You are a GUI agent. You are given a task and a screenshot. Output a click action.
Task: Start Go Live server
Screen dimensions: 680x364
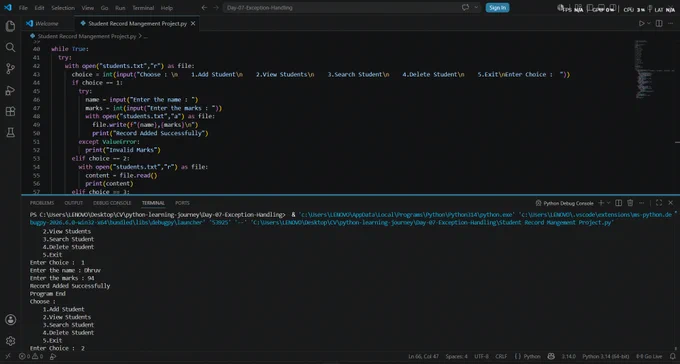click(x=649, y=357)
